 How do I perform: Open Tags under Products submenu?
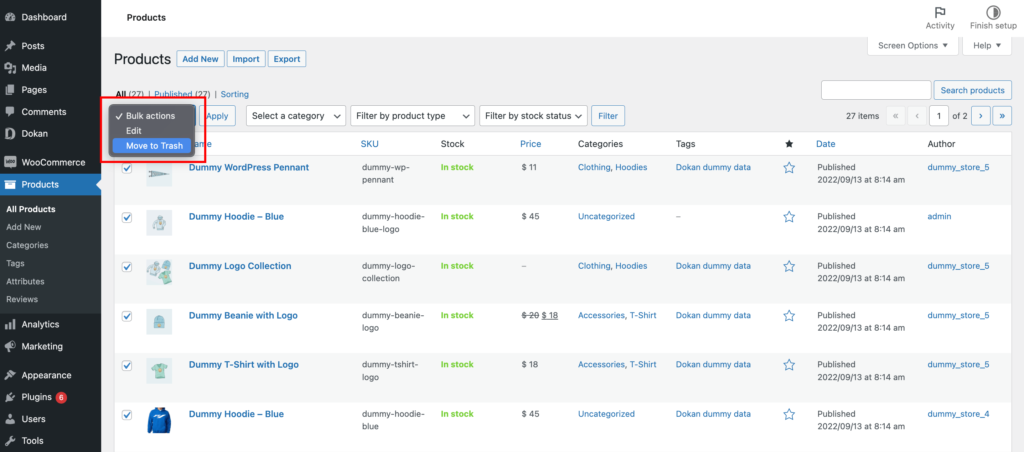(15, 263)
